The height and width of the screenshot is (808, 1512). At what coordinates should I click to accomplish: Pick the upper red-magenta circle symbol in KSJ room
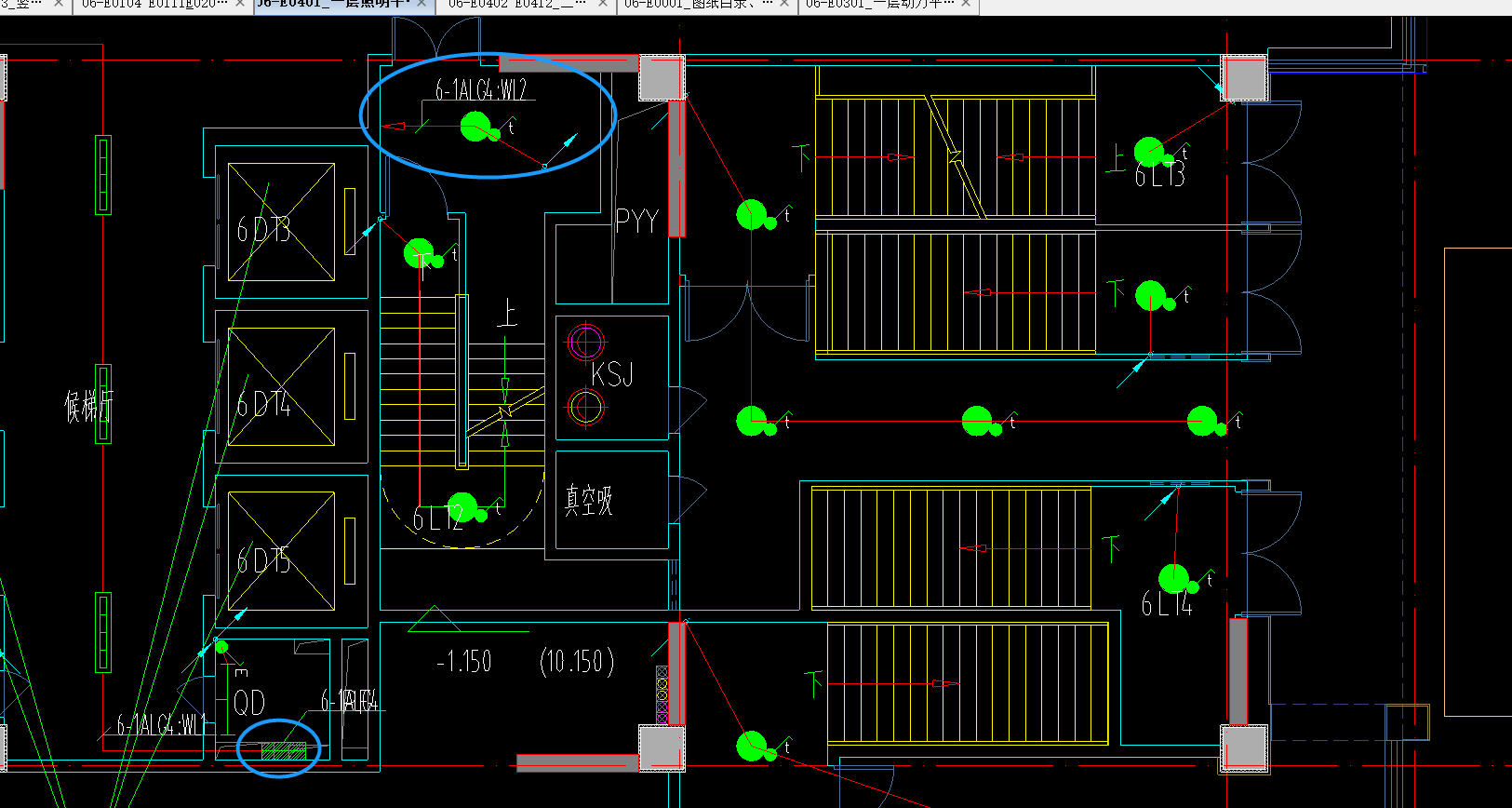(586, 343)
